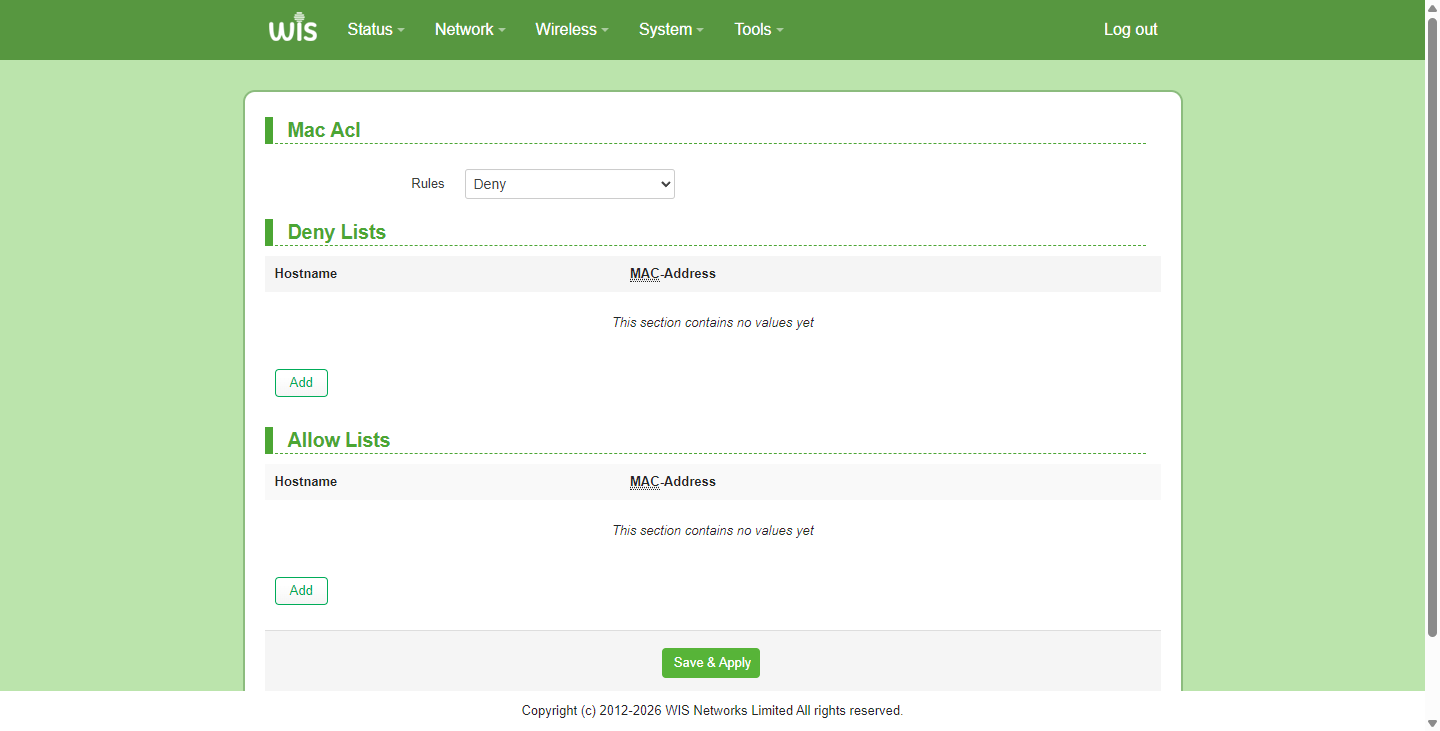Click Save & Apply button
The height and width of the screenshot is (731, 1440).
[711, 663]
